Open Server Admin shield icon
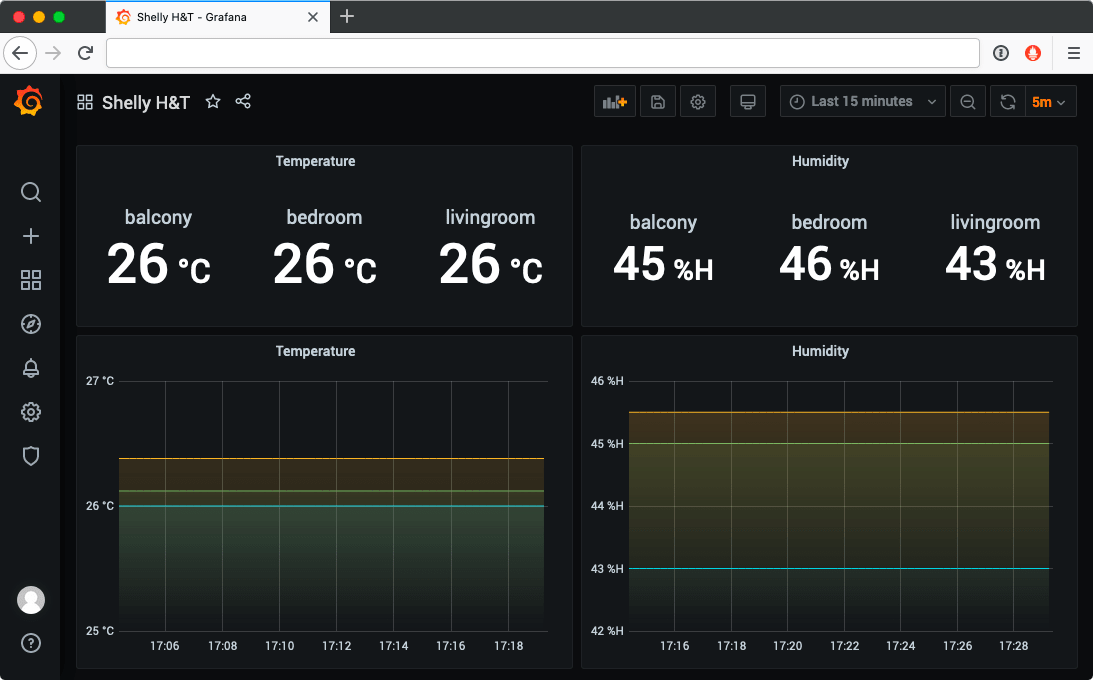1093x680 pixels. [31, 456]
